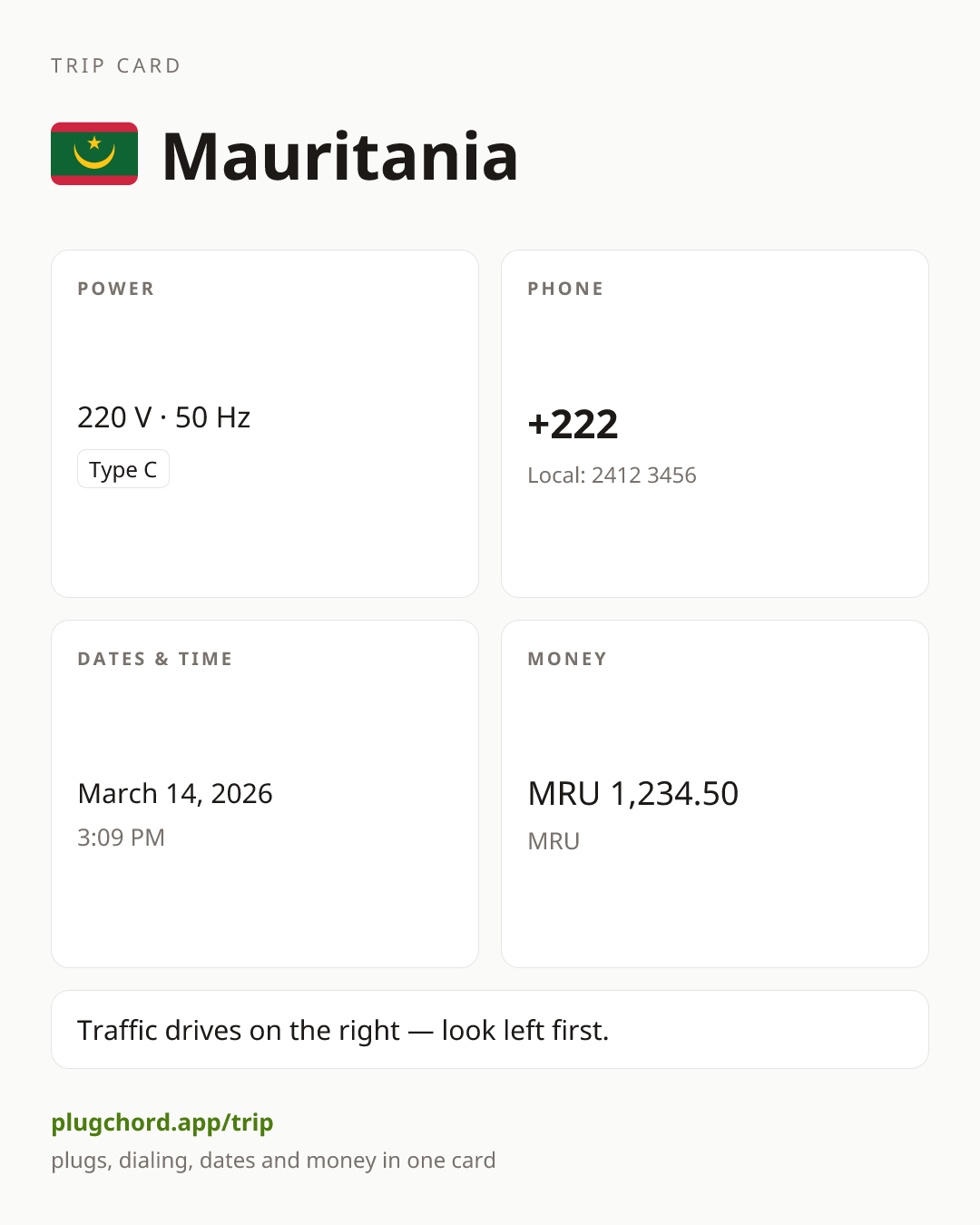Screen dimensions: 980x1225
Task: Click the MRU 1,234.50 amount
Action: [x=633, y=794]
